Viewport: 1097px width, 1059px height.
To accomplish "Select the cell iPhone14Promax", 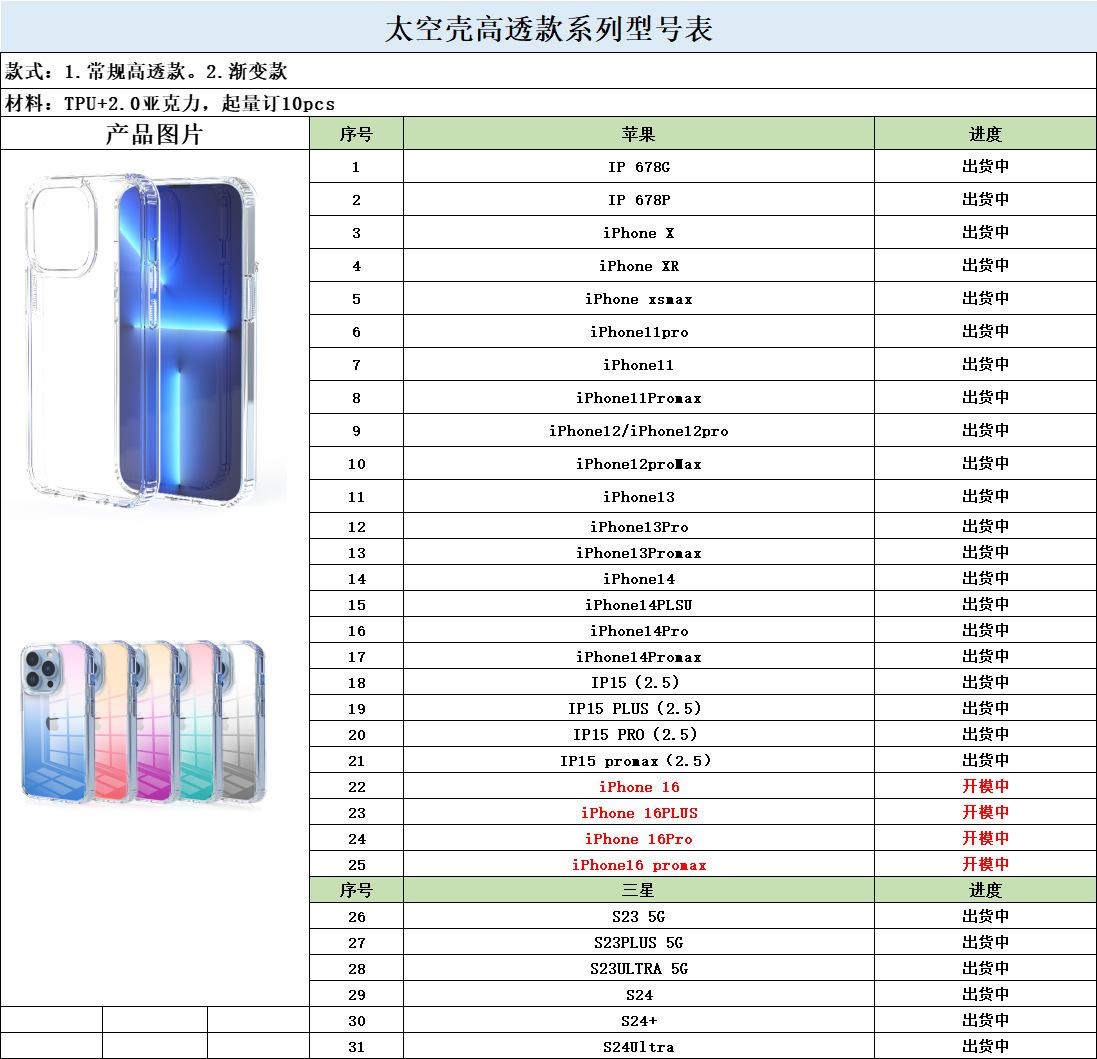I will [x=639, y=656].
